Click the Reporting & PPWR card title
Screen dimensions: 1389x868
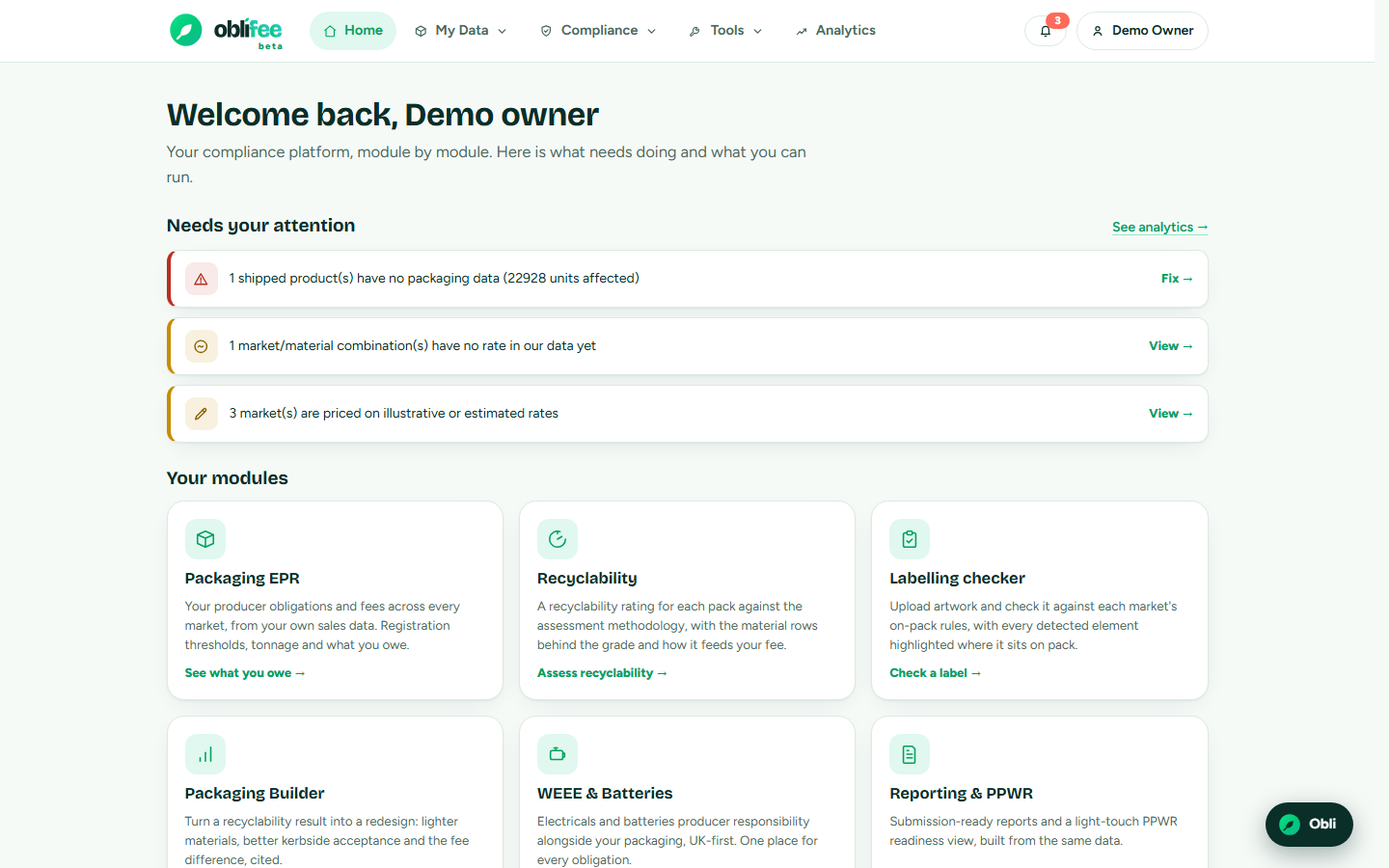(961, 794)
